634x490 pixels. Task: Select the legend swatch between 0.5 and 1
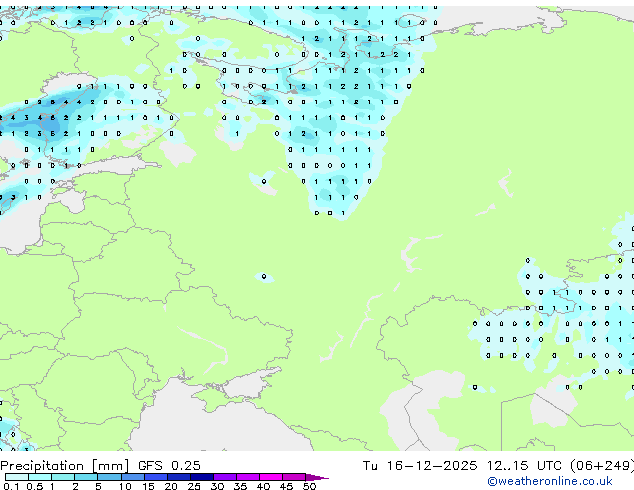coord(40,477)
